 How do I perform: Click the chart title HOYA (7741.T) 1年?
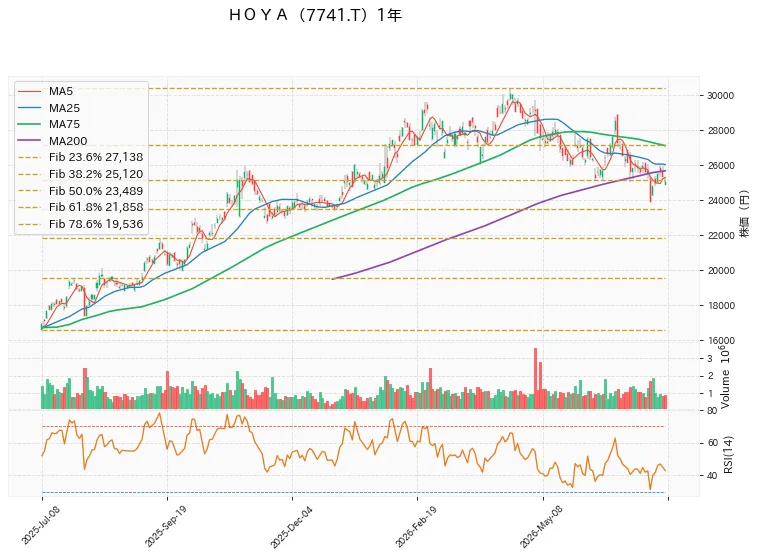316,15
